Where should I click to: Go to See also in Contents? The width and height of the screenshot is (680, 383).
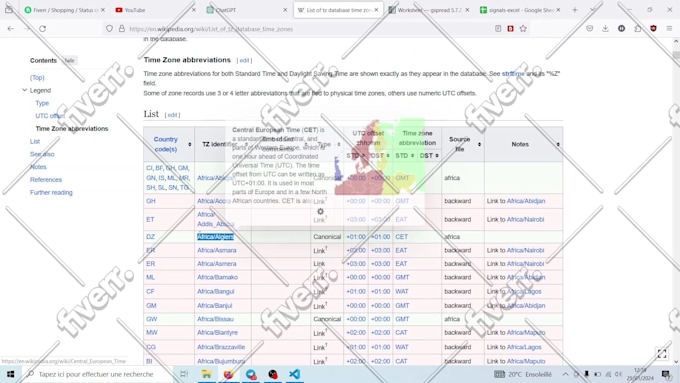42,154
